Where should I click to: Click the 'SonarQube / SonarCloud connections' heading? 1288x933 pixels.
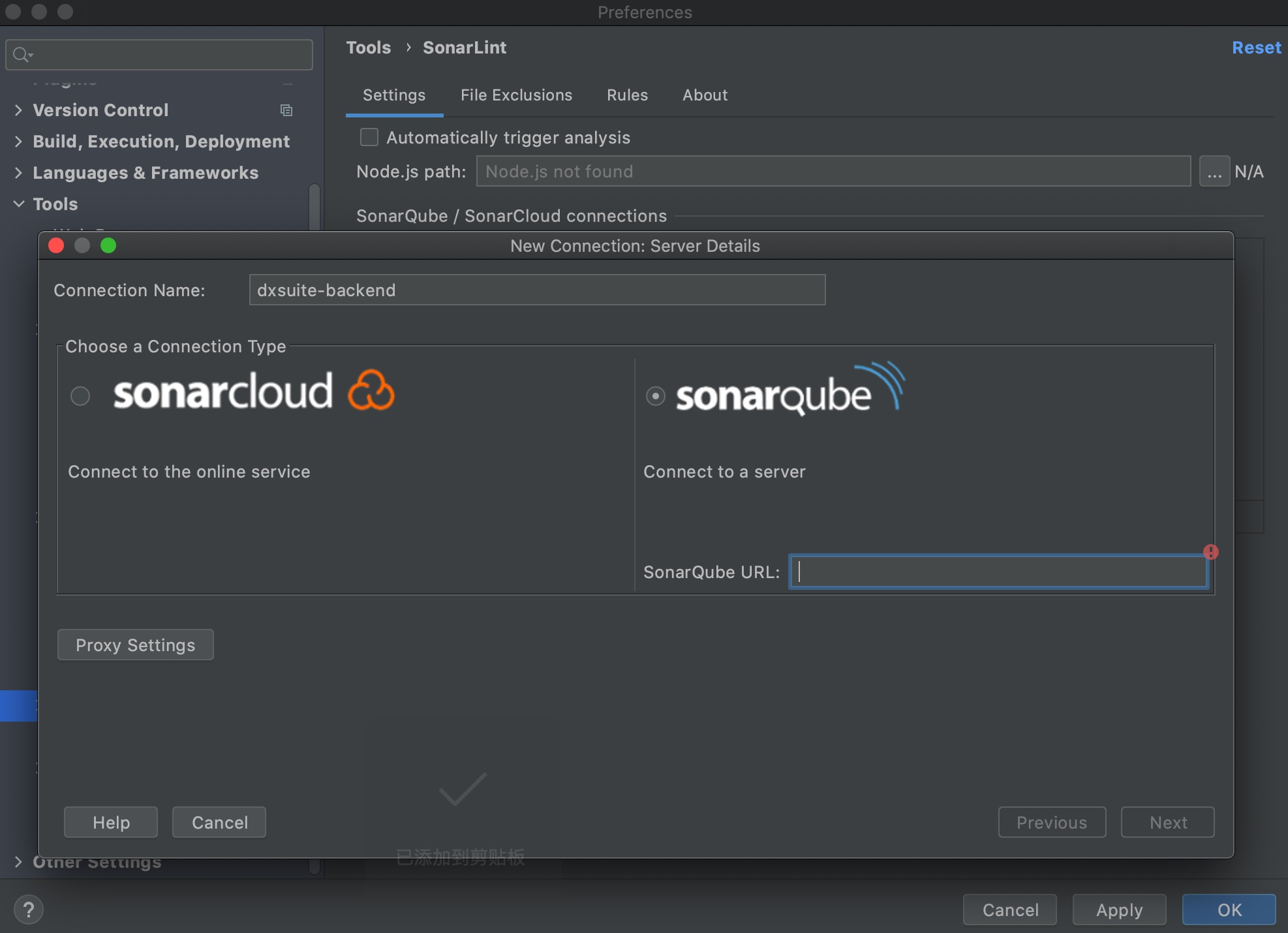[512, 216]
